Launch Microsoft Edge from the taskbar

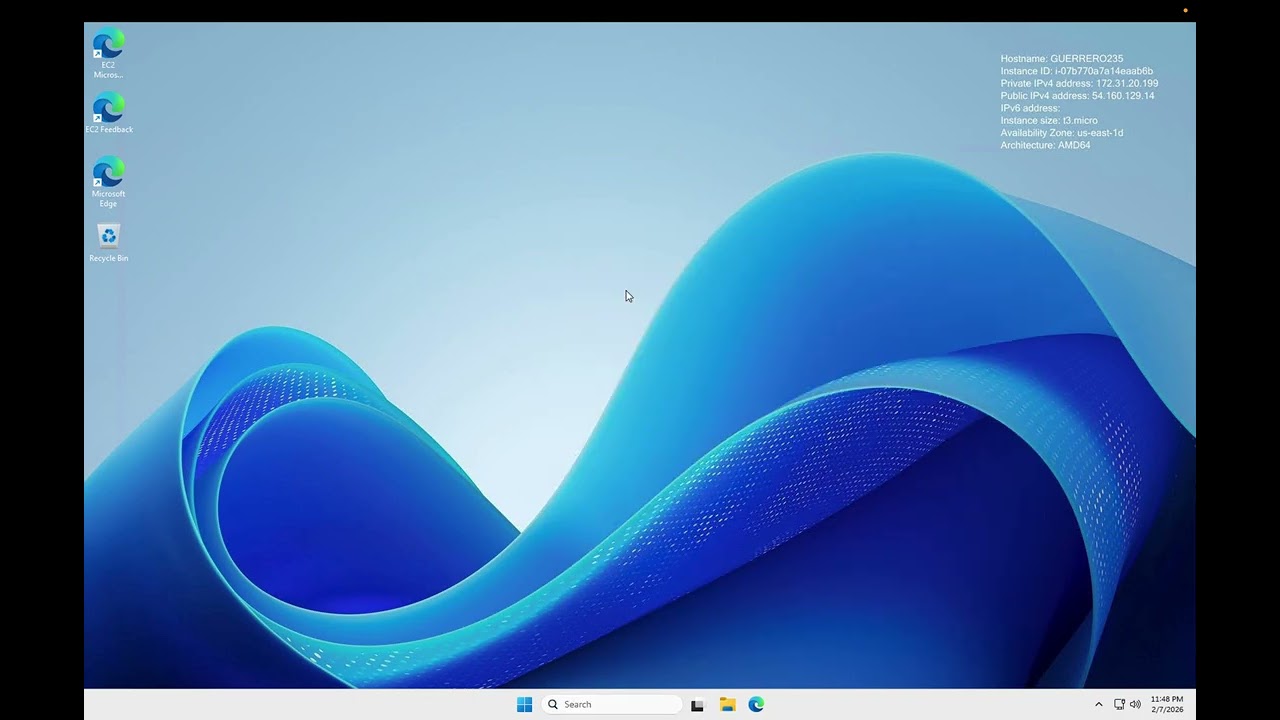(x=756, y=704)
